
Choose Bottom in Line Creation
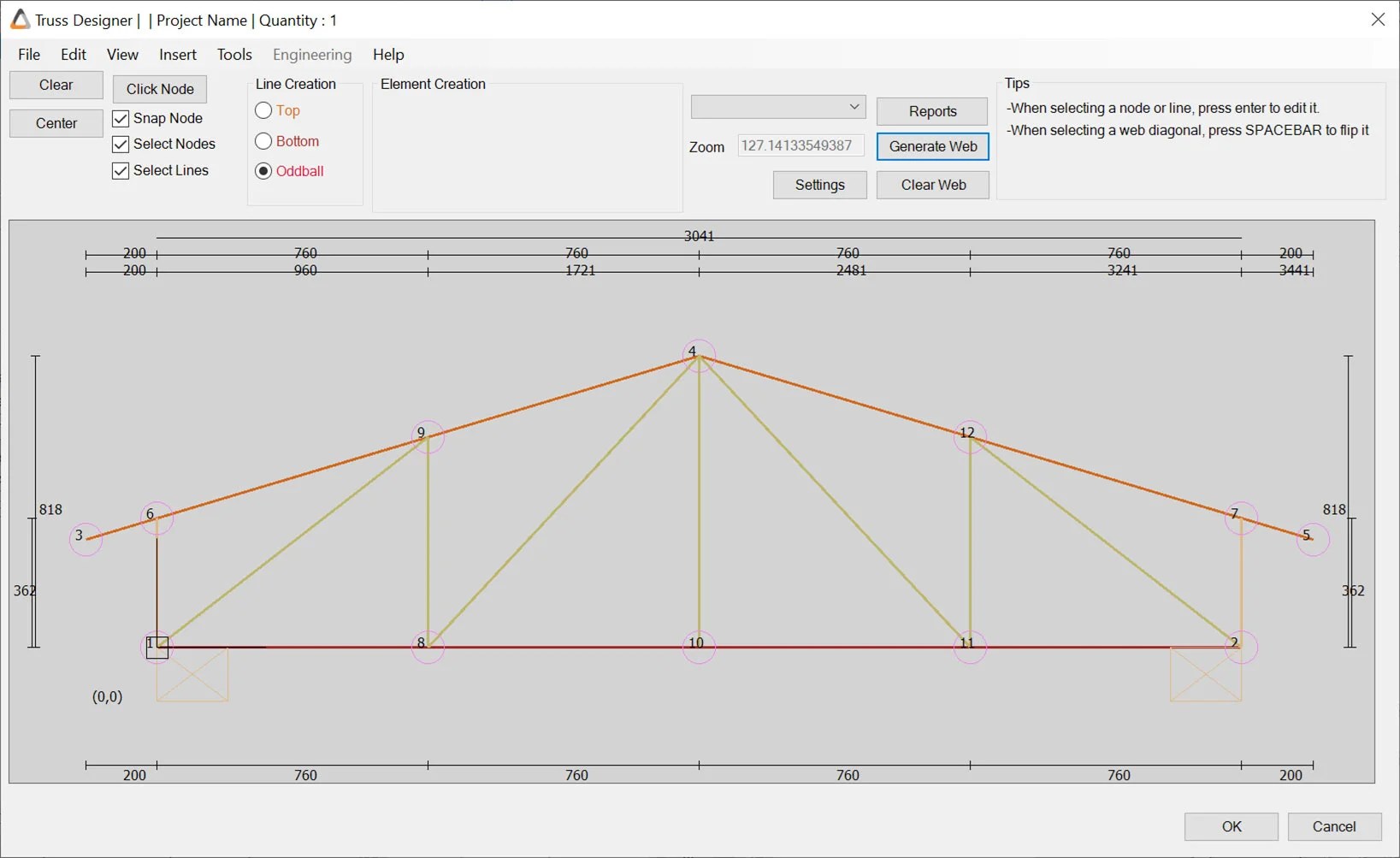point(263,141)
